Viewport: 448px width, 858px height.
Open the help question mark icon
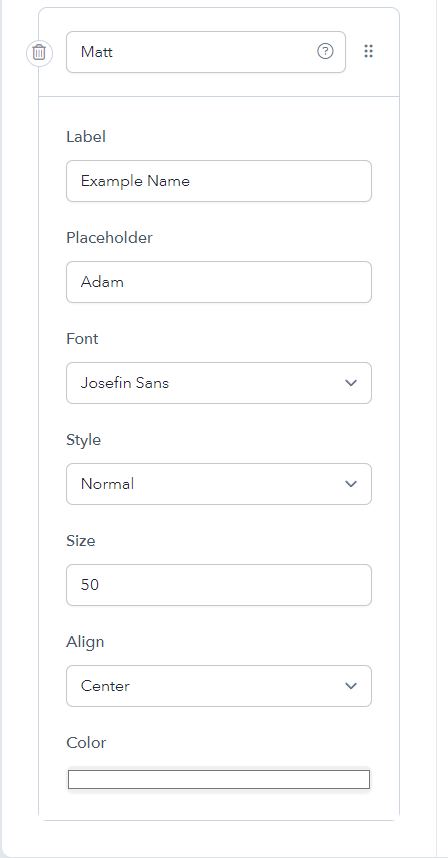point(325,51)
